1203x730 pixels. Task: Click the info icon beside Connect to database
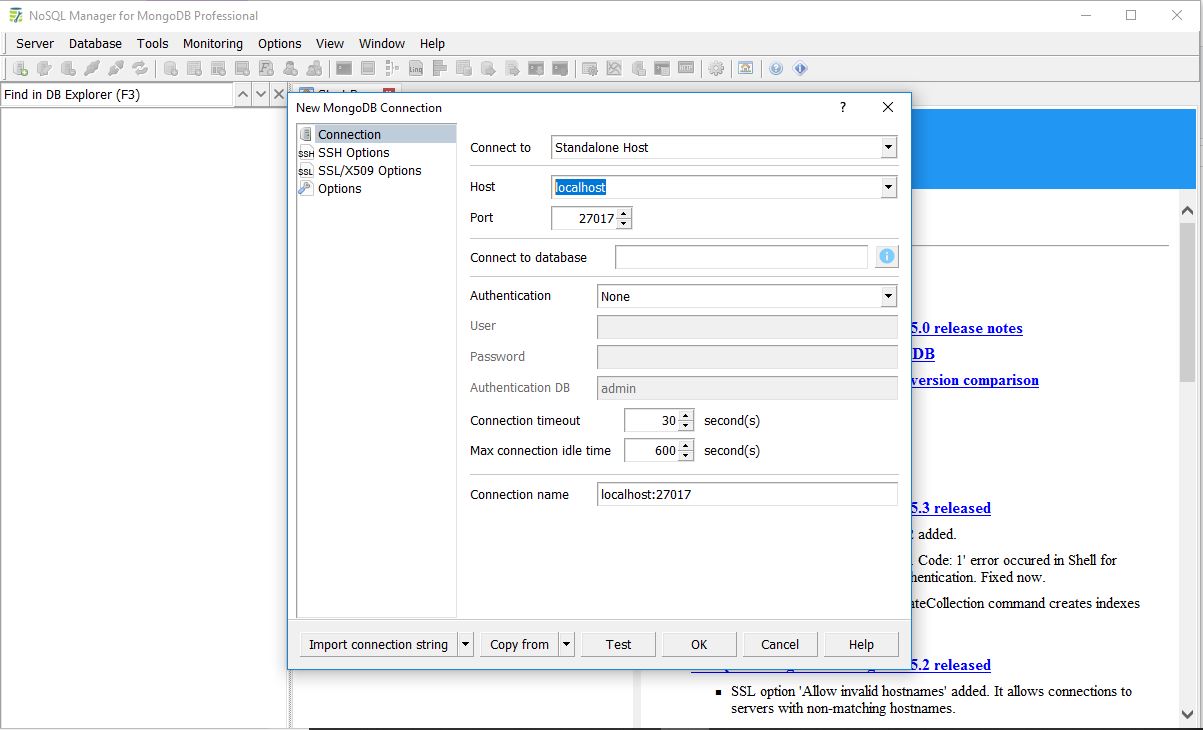click(886, 256)
